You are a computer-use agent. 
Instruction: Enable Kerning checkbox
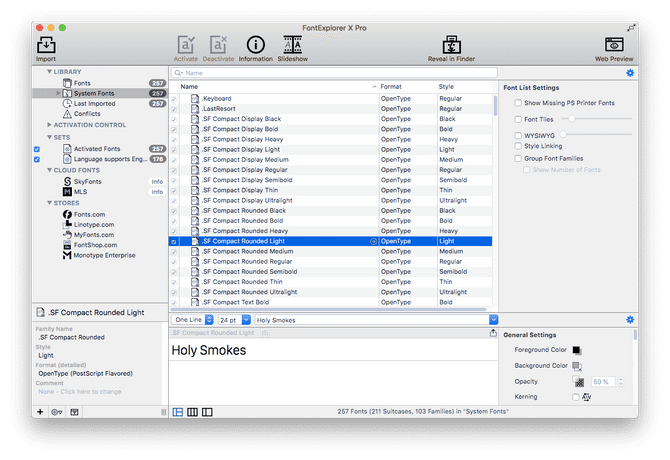tap(576, 397)
